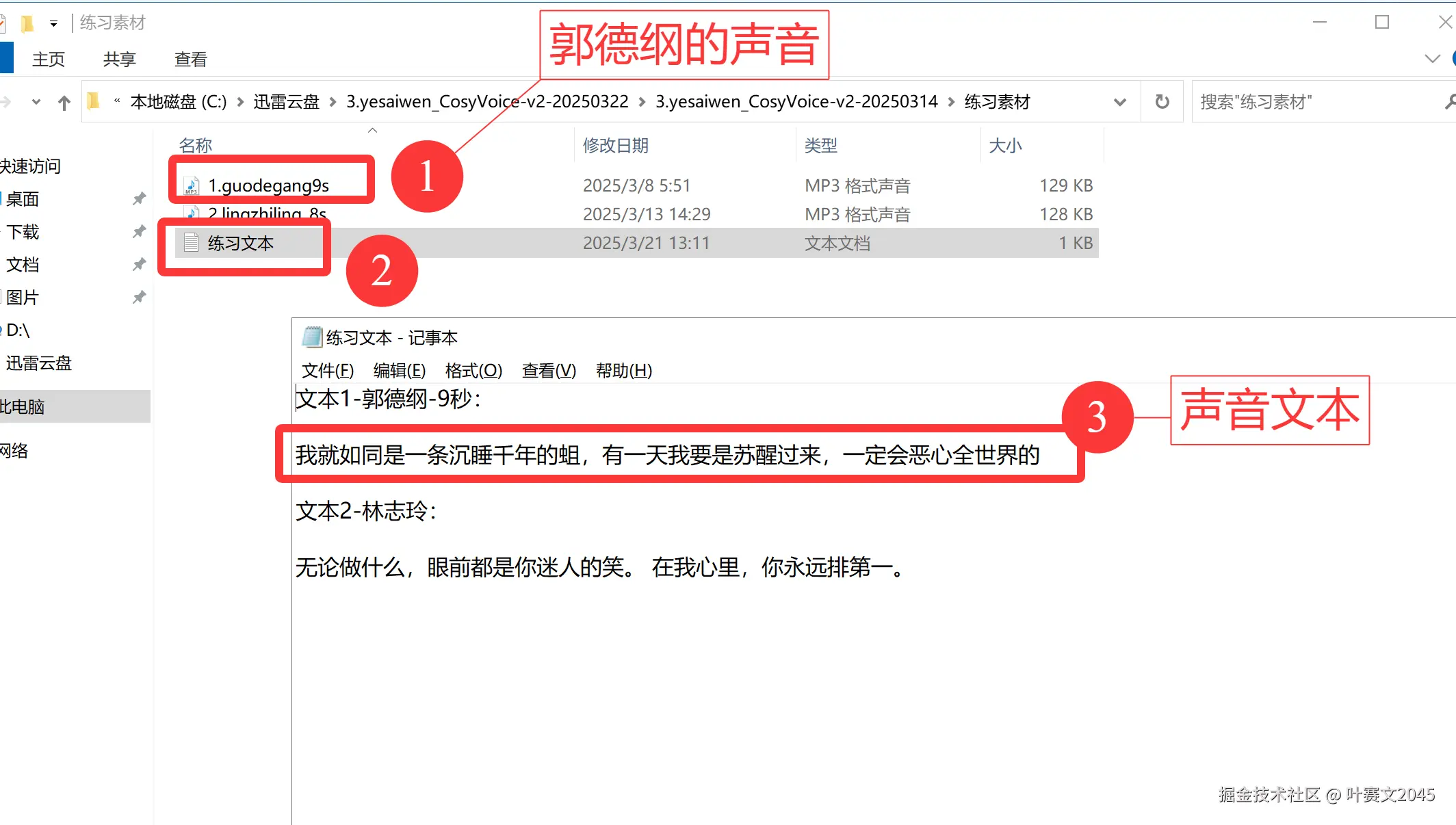Expand the ribbon with the chevron
The image size is (1456, 825).
click(1431, 59)
